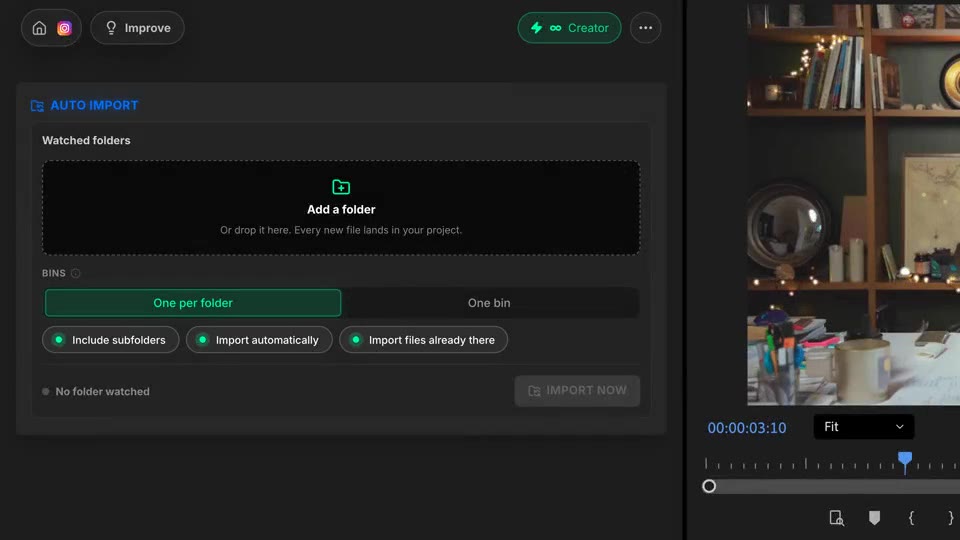Viewport: 960px width, 540px height.
Task: Click the timecode 00:00:03:10
Action: pos(747,428)
